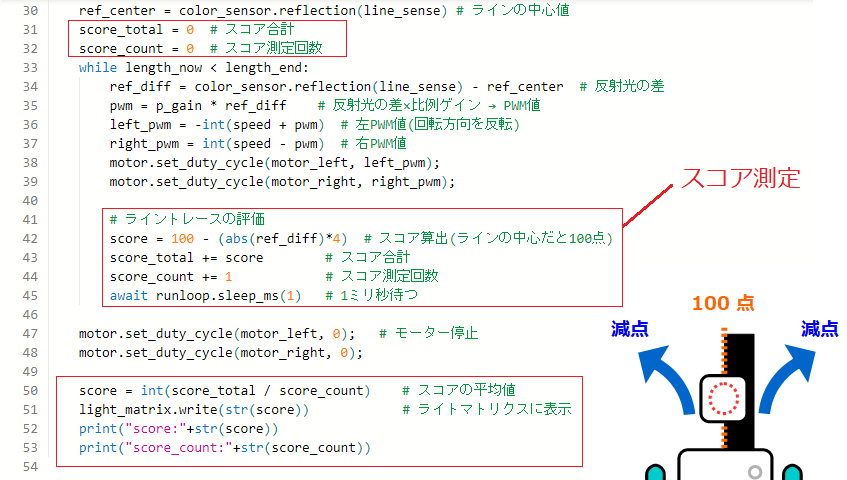
Task: Click the red スコア測定 annotation label
Action: (741, 178)
